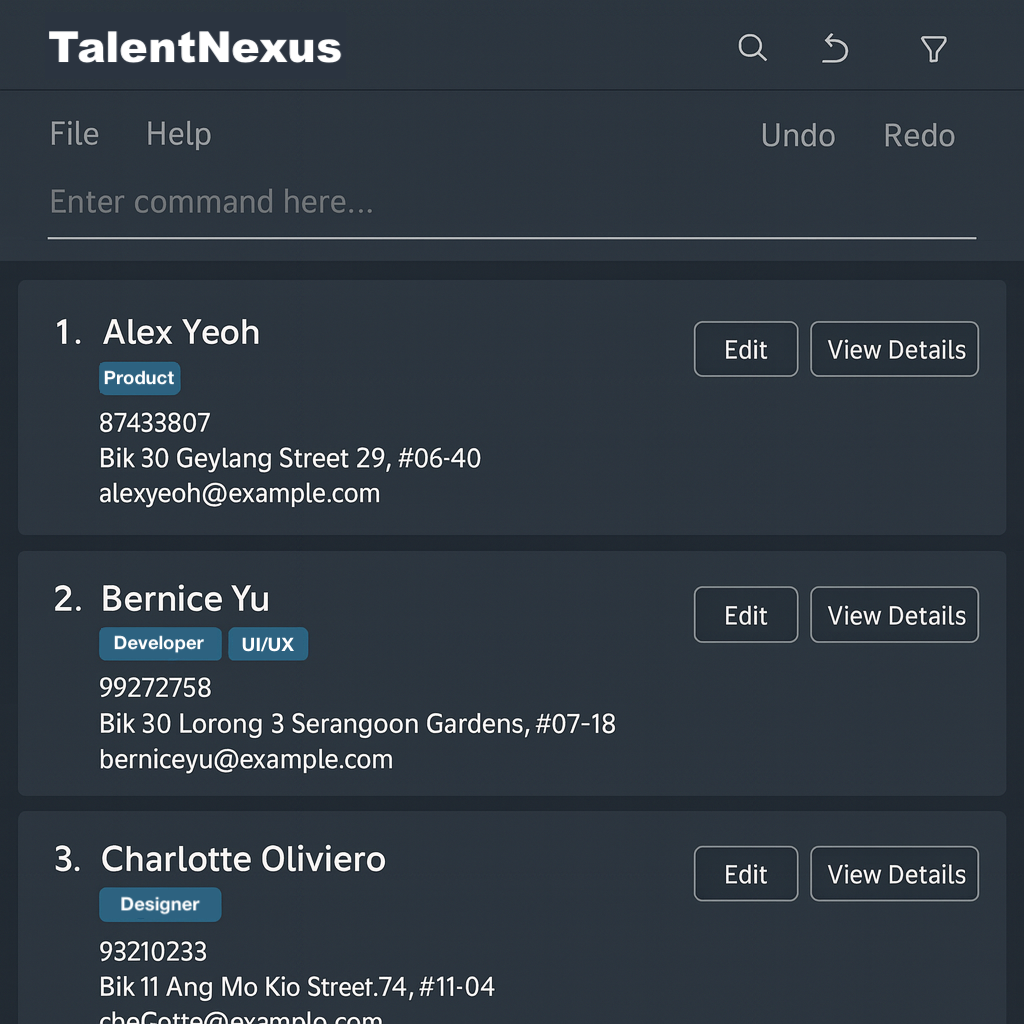
Task: Select the UI/UX tag on Bernice Yu
Action: (x=268, y=644)
